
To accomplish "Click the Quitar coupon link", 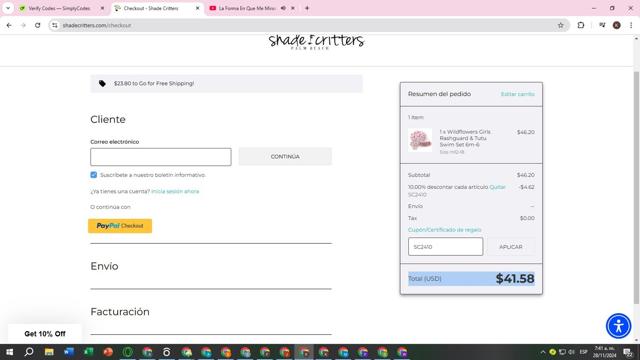I will [497, 187].
